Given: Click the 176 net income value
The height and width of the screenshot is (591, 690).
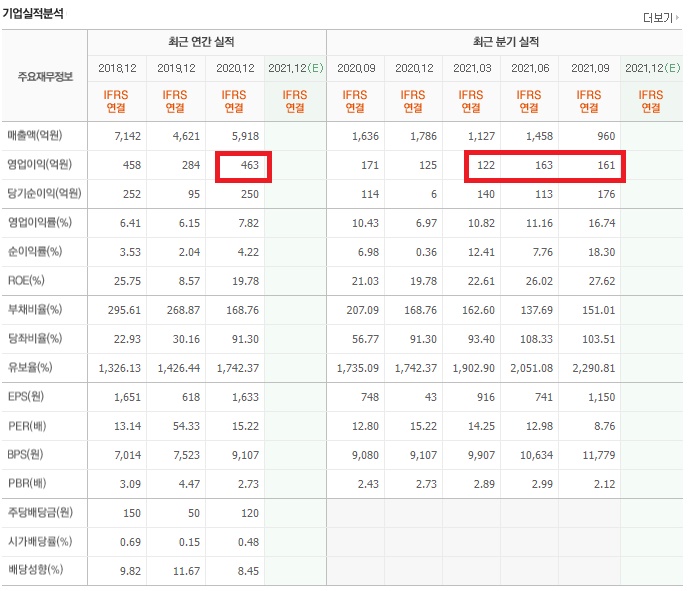Looking at the screenshot, I should (606, 195).
